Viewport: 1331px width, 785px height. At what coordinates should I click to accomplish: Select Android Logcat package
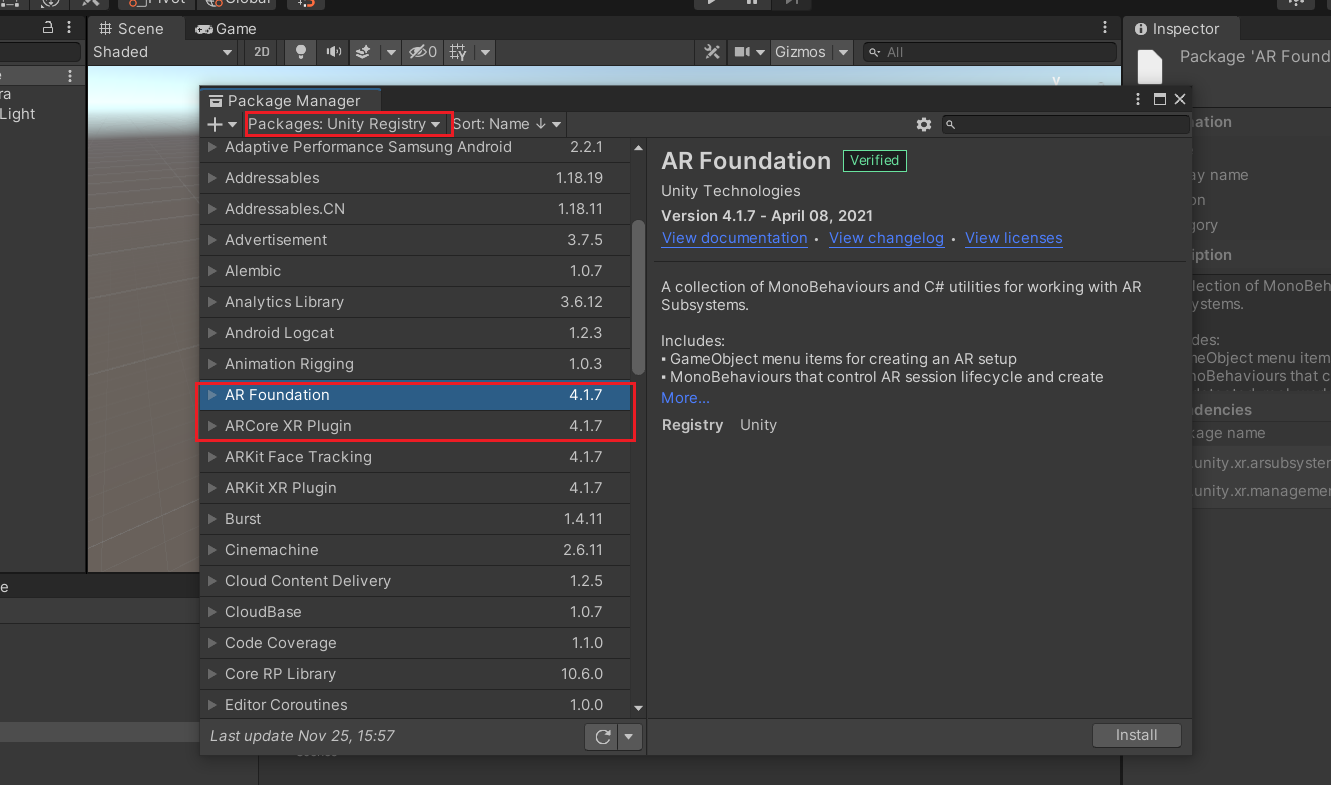coord(415,333)
